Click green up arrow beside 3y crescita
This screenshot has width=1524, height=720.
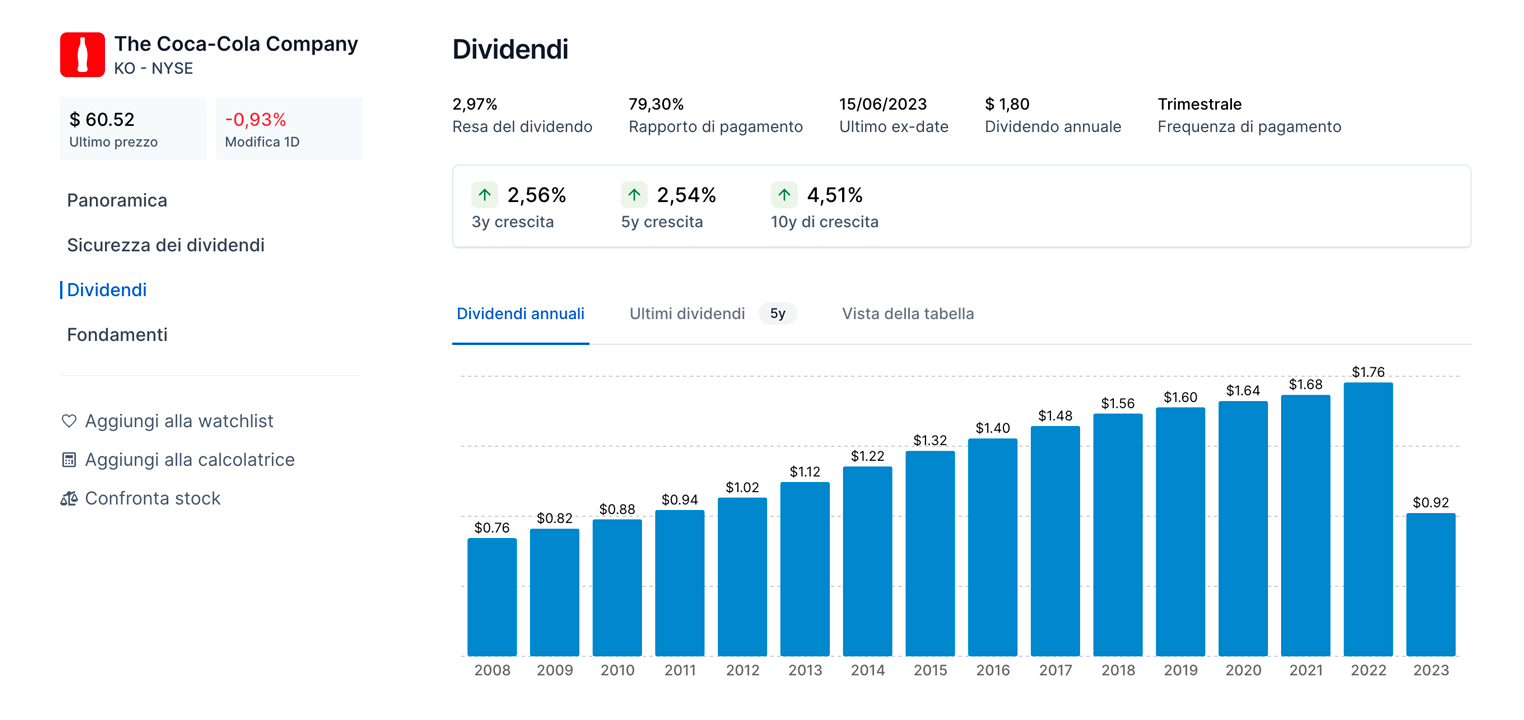coord(484,195)
